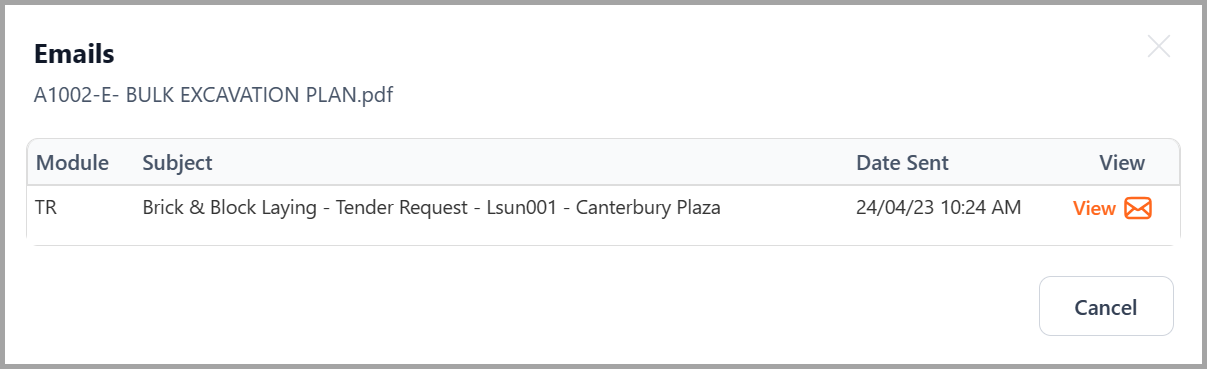Click the Date Sent column header

point(903,162)
